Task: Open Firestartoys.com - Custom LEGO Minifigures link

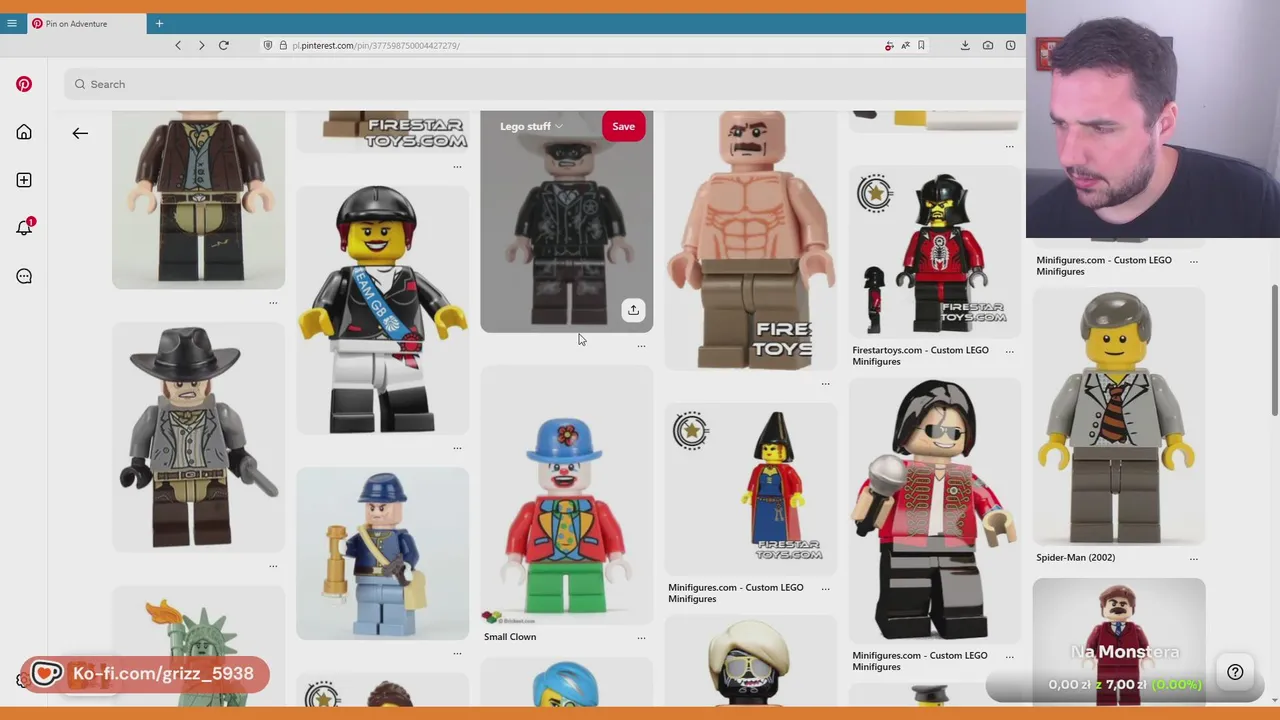Action: pos(920,356)
